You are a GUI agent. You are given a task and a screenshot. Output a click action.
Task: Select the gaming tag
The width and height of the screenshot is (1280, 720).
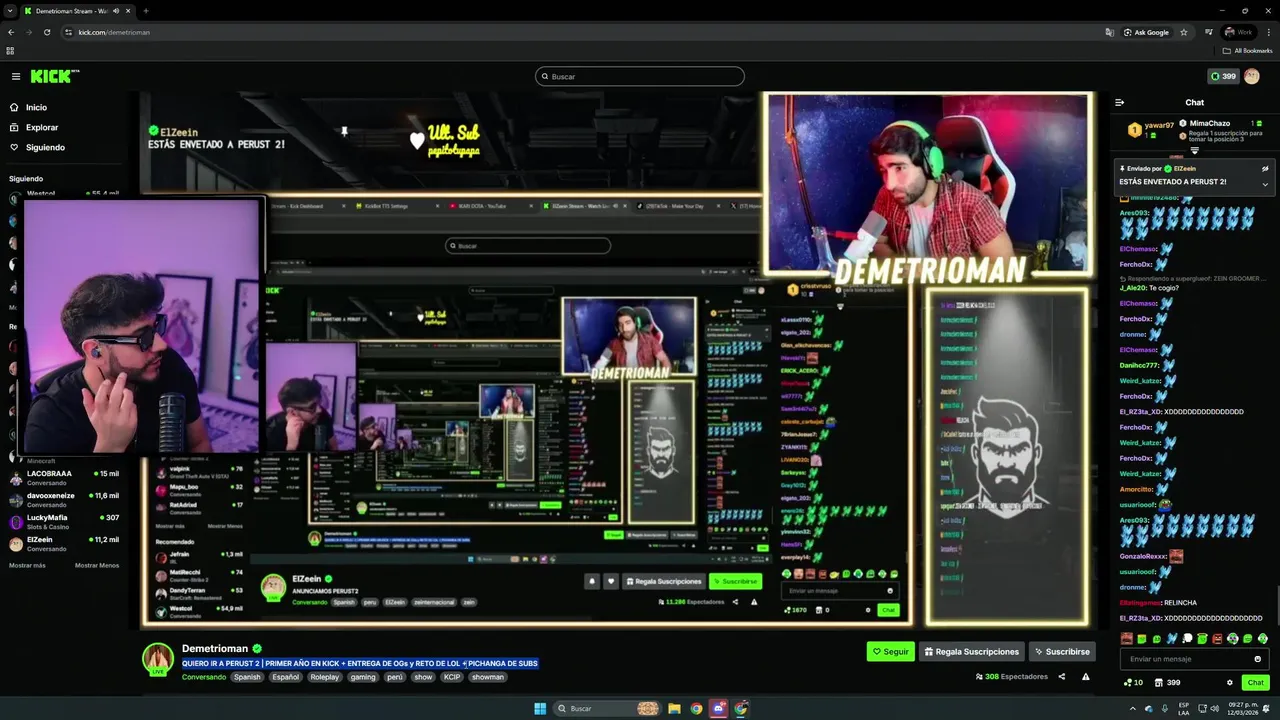point(363,677)
